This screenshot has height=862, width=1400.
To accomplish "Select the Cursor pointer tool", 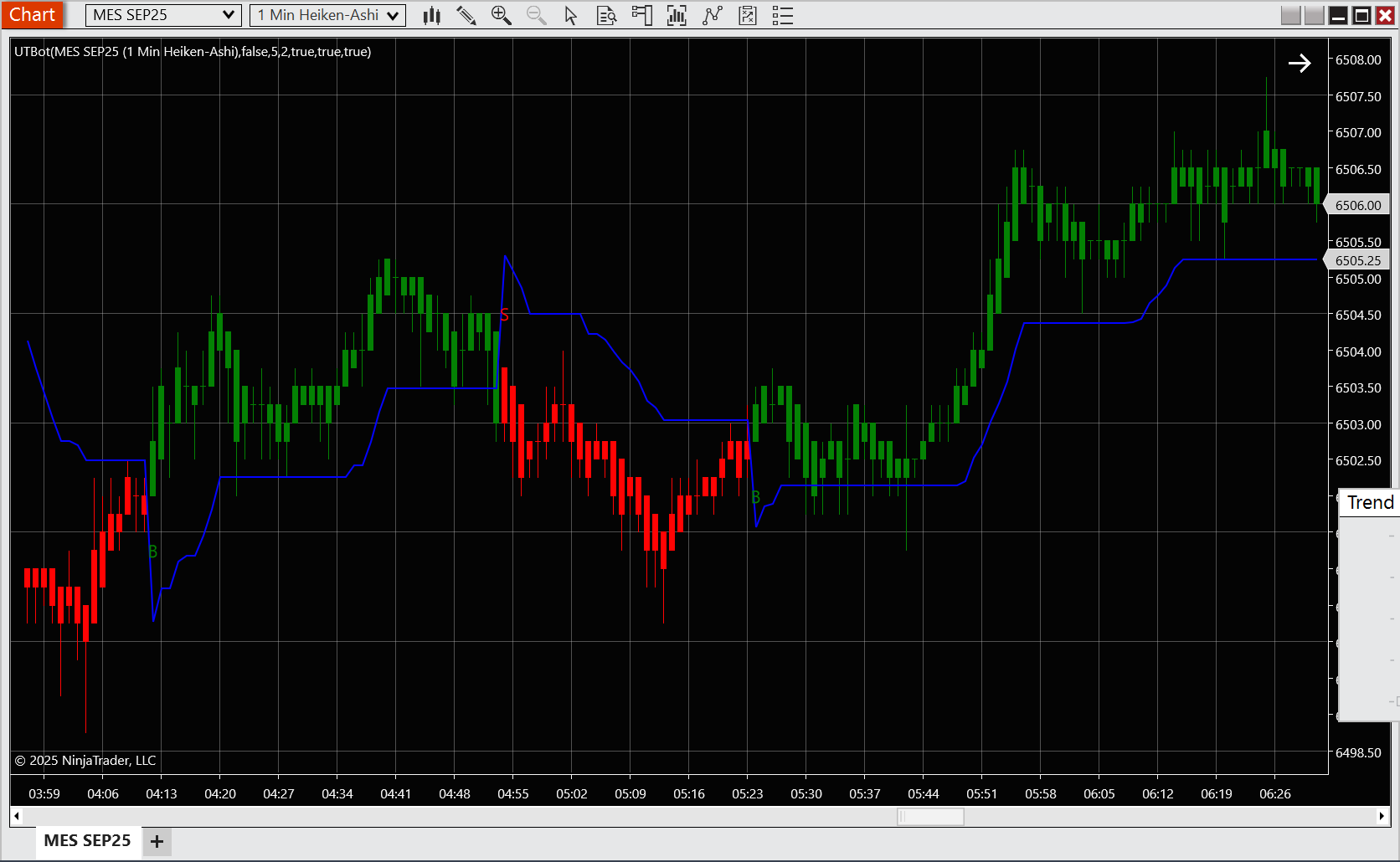I will pyautogui.click(x=571, y=14).
